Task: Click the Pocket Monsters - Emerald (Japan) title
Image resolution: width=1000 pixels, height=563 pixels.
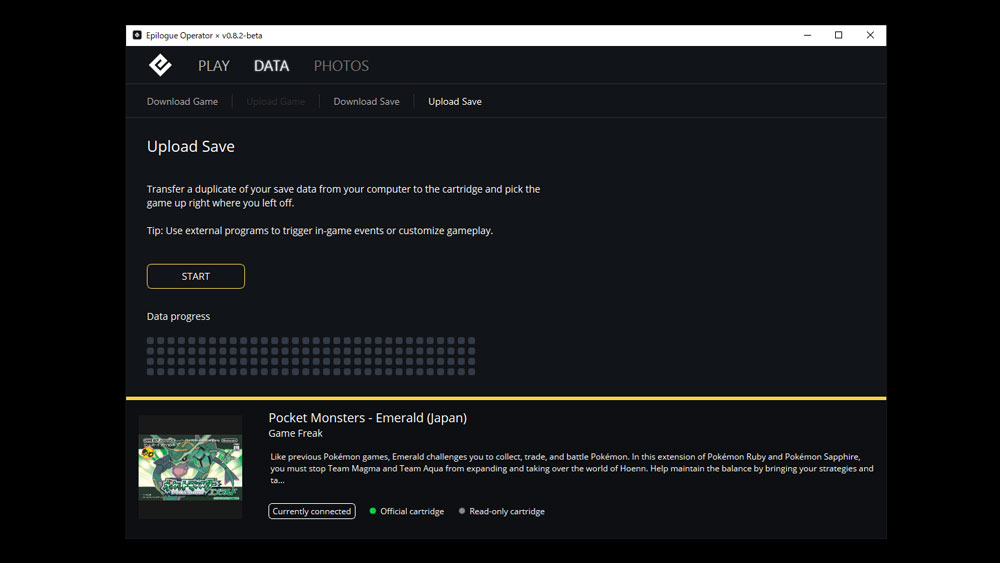Action: (367, 418)
